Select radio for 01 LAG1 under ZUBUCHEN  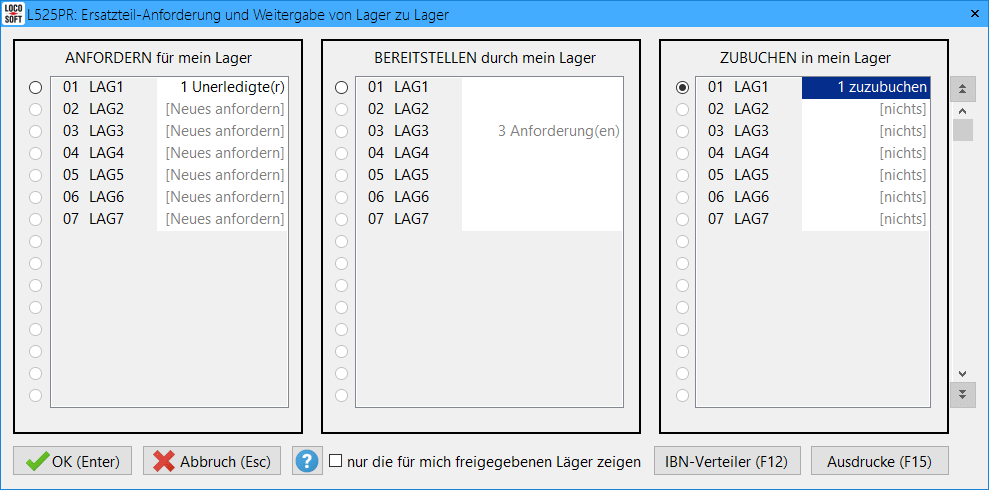coord(682,88)
